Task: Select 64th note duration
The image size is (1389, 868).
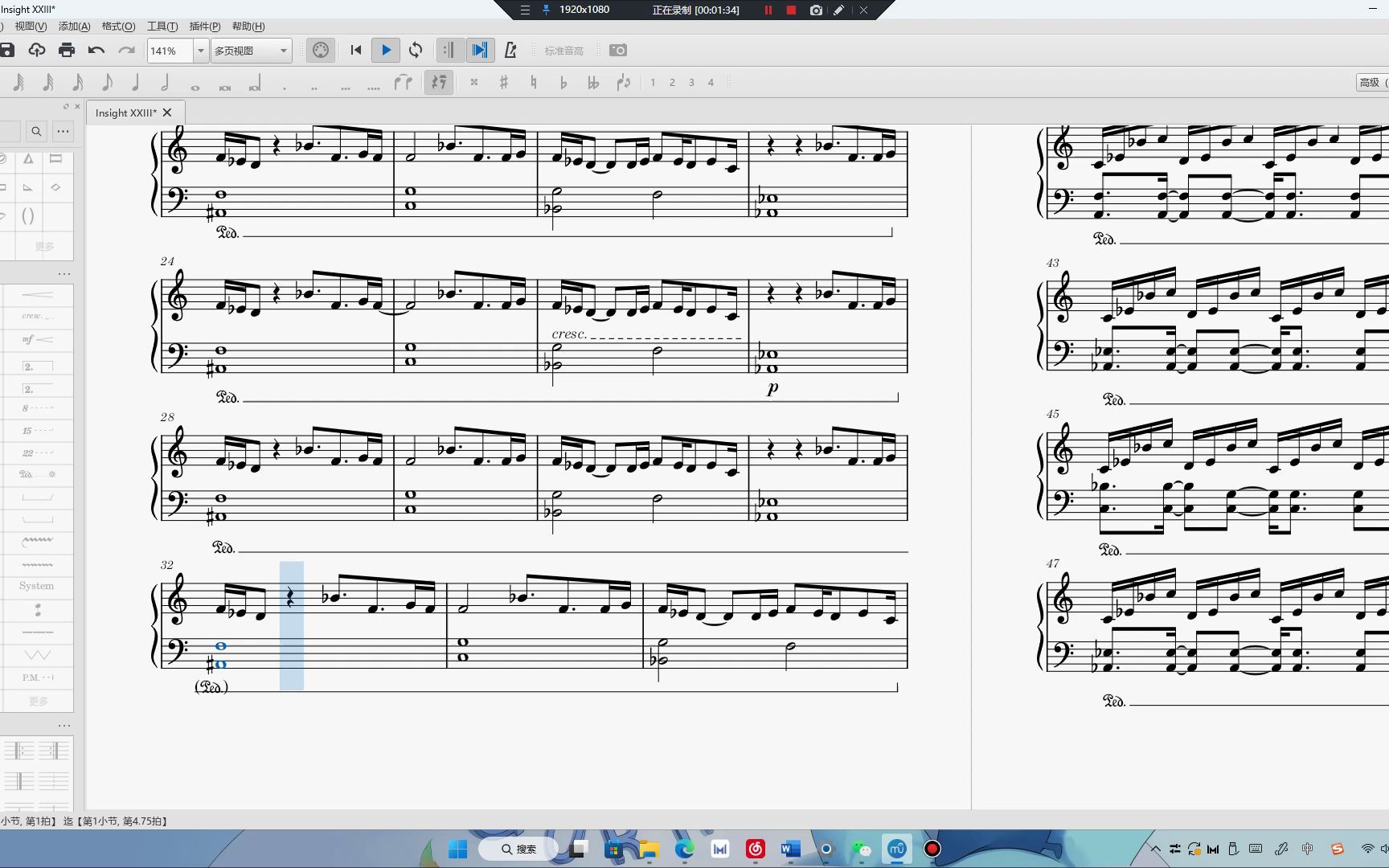Action: tap(18, 82)
